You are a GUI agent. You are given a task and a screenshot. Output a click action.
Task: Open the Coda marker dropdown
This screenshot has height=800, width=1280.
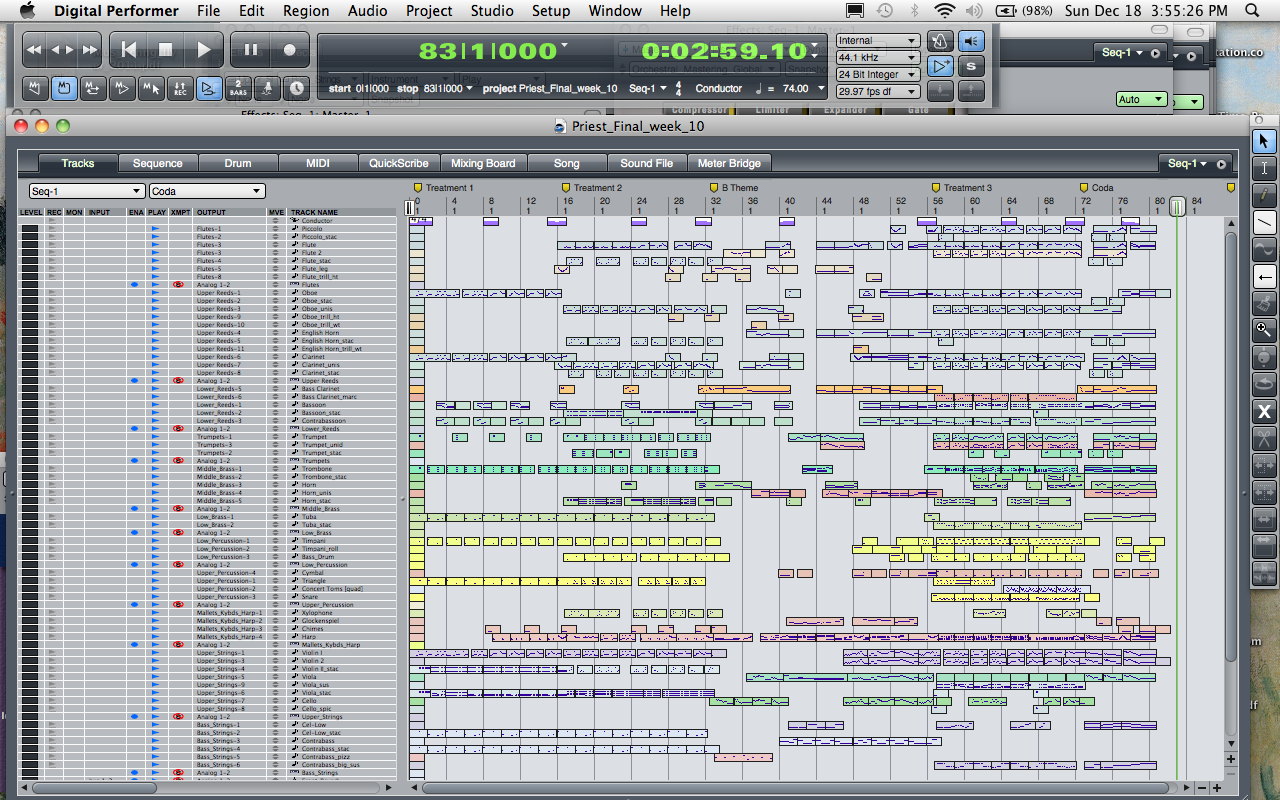tap(207, 191)
